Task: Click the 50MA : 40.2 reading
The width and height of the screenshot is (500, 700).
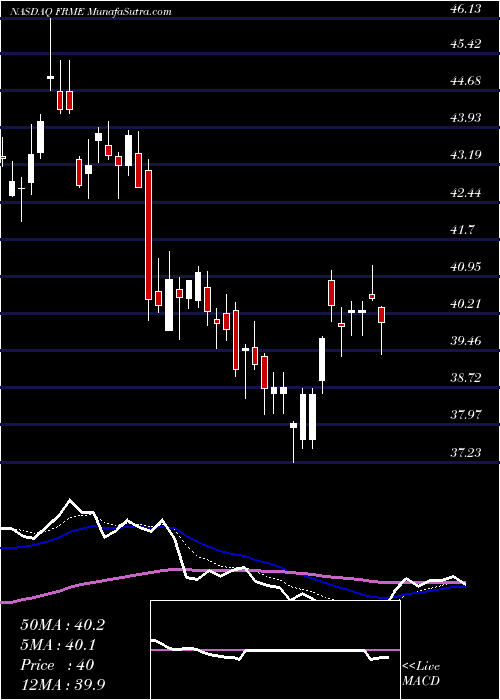Action: pyautogui.click(x=63, y=625)
